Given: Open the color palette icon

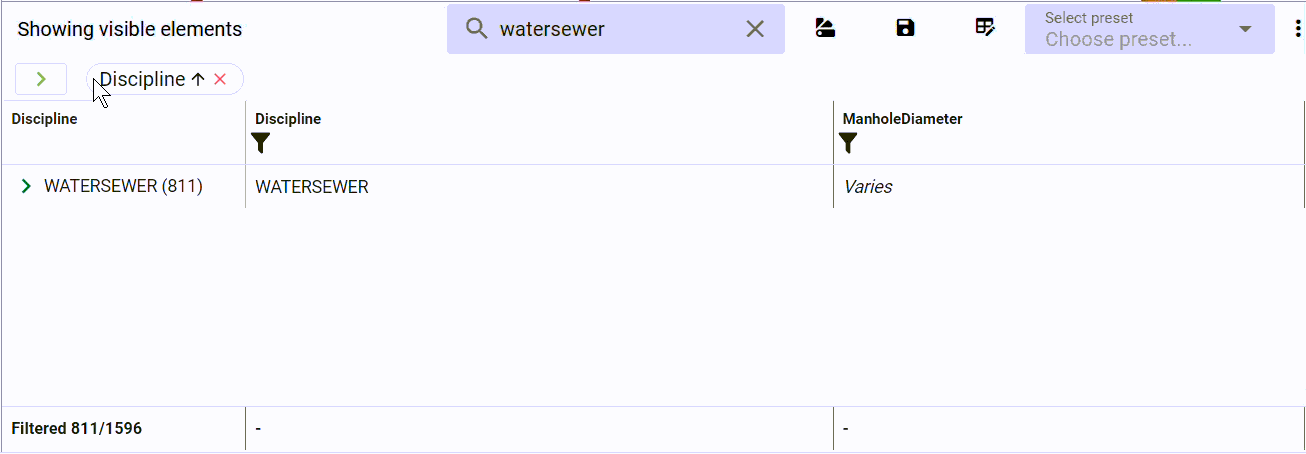Looking at the screenshot, I should (x=825, y=28).
